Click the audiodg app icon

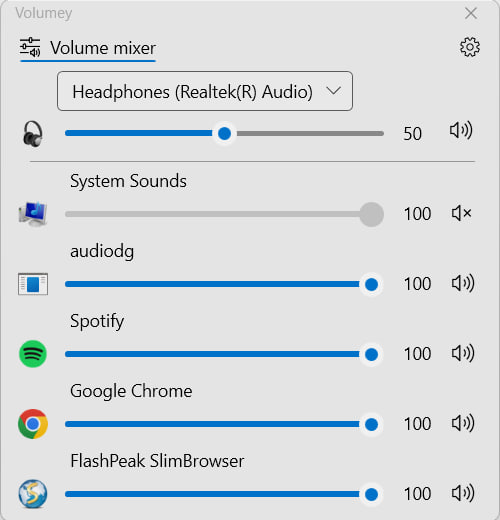click(x=33, y=284)
